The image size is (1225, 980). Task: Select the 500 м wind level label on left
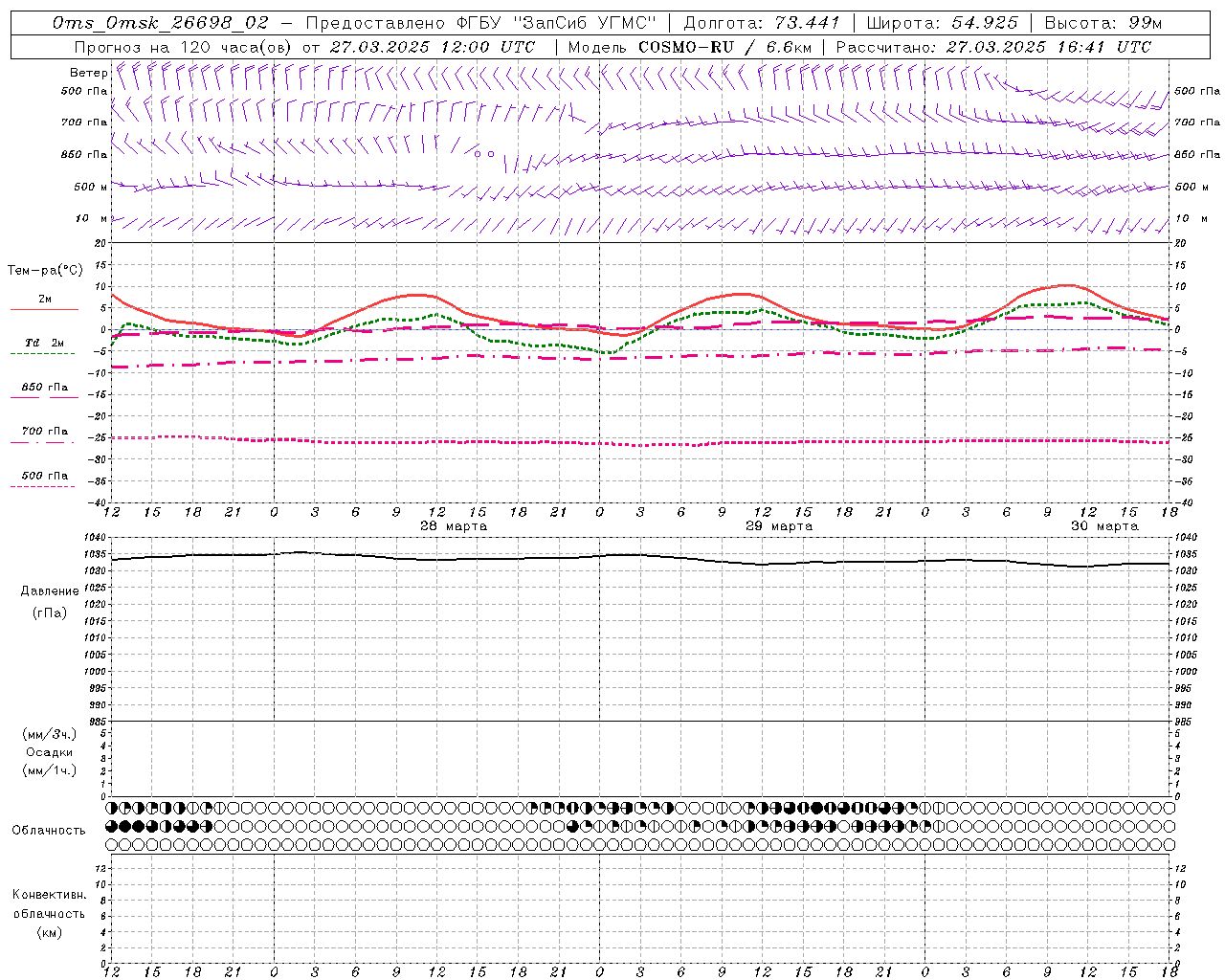90,187
